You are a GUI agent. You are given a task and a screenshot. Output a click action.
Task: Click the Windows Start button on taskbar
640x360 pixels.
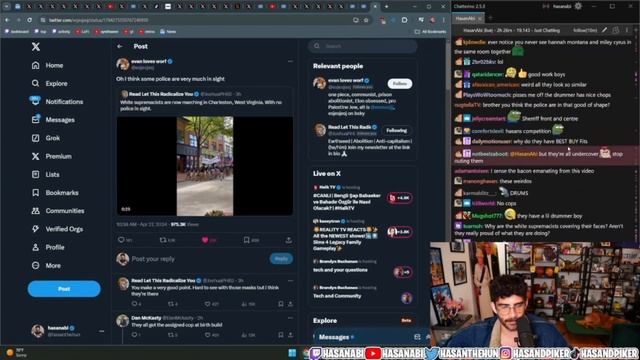click(x=292, y=353)
